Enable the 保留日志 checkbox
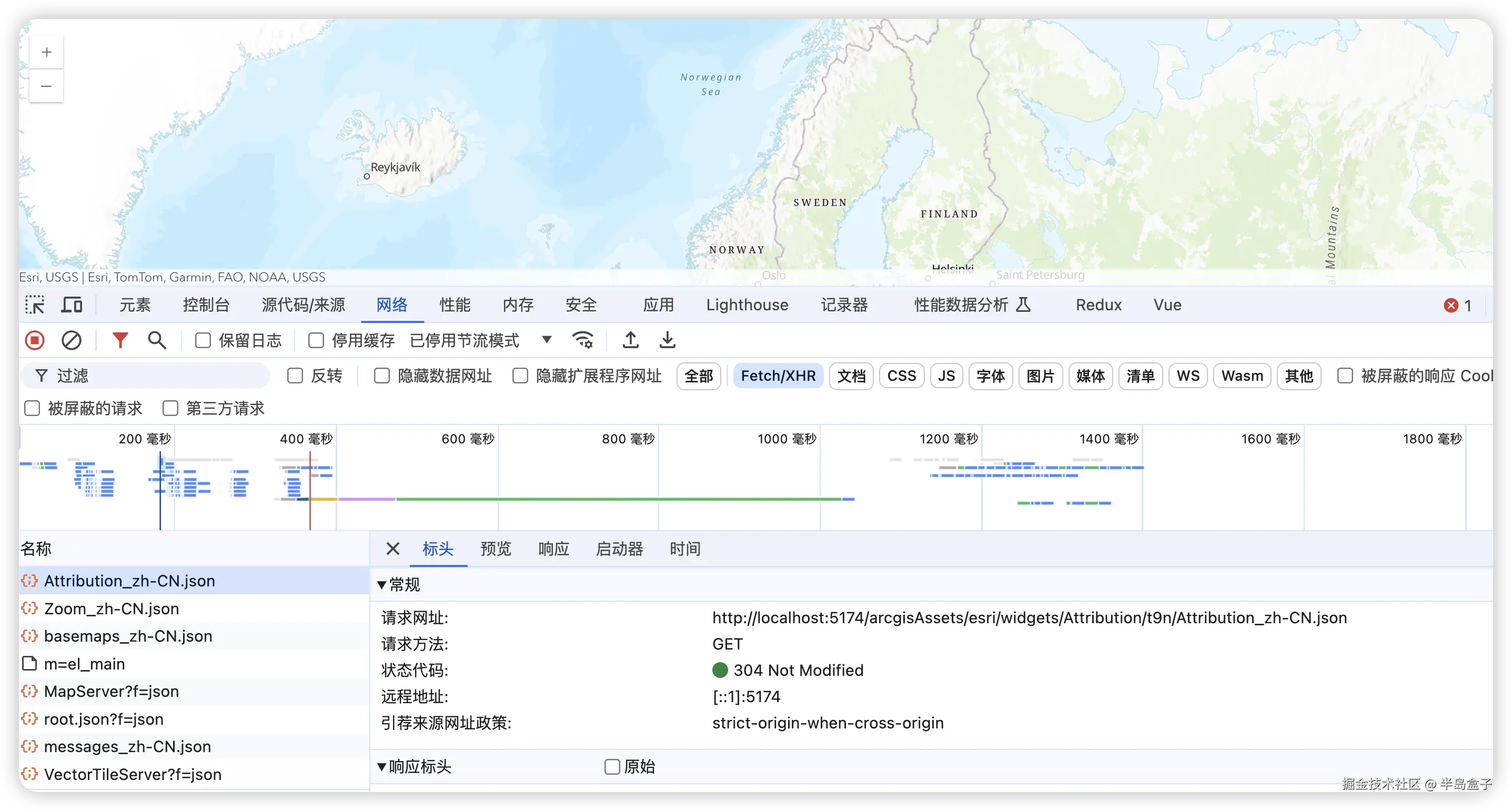Viewport: 1512px width, 811px height. 203,340
